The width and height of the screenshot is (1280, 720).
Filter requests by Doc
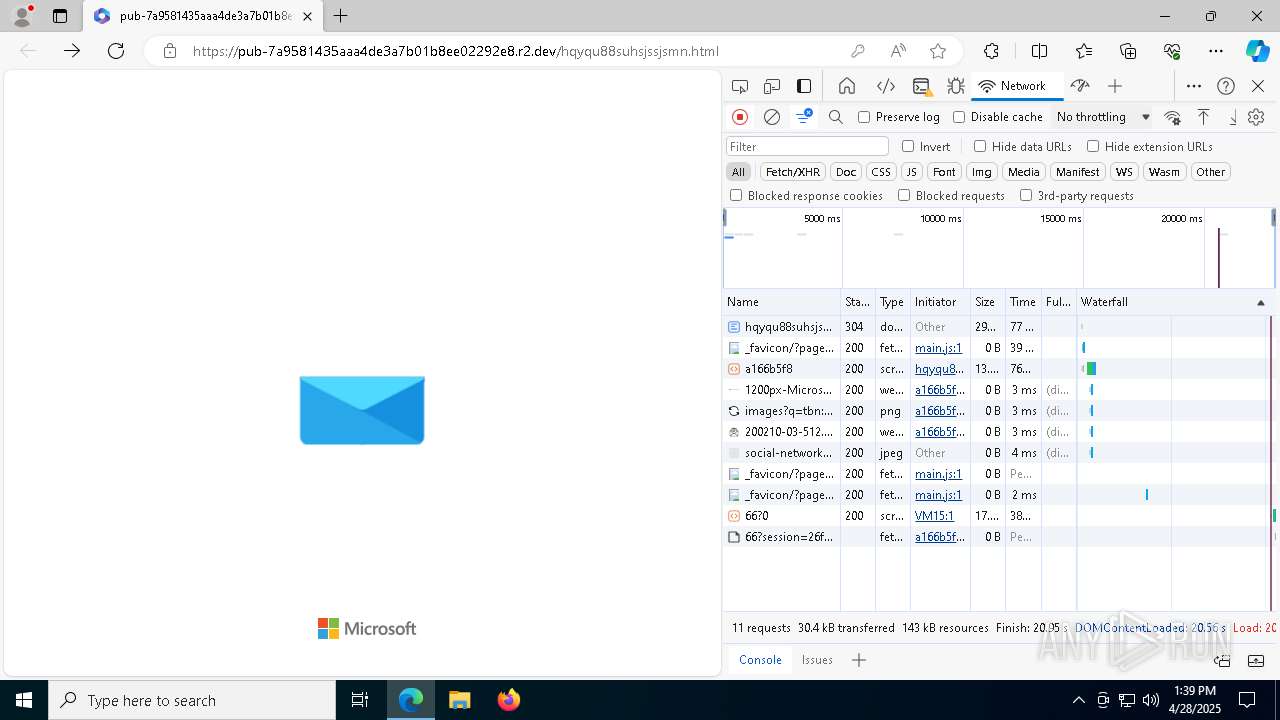tap(846, 172)
